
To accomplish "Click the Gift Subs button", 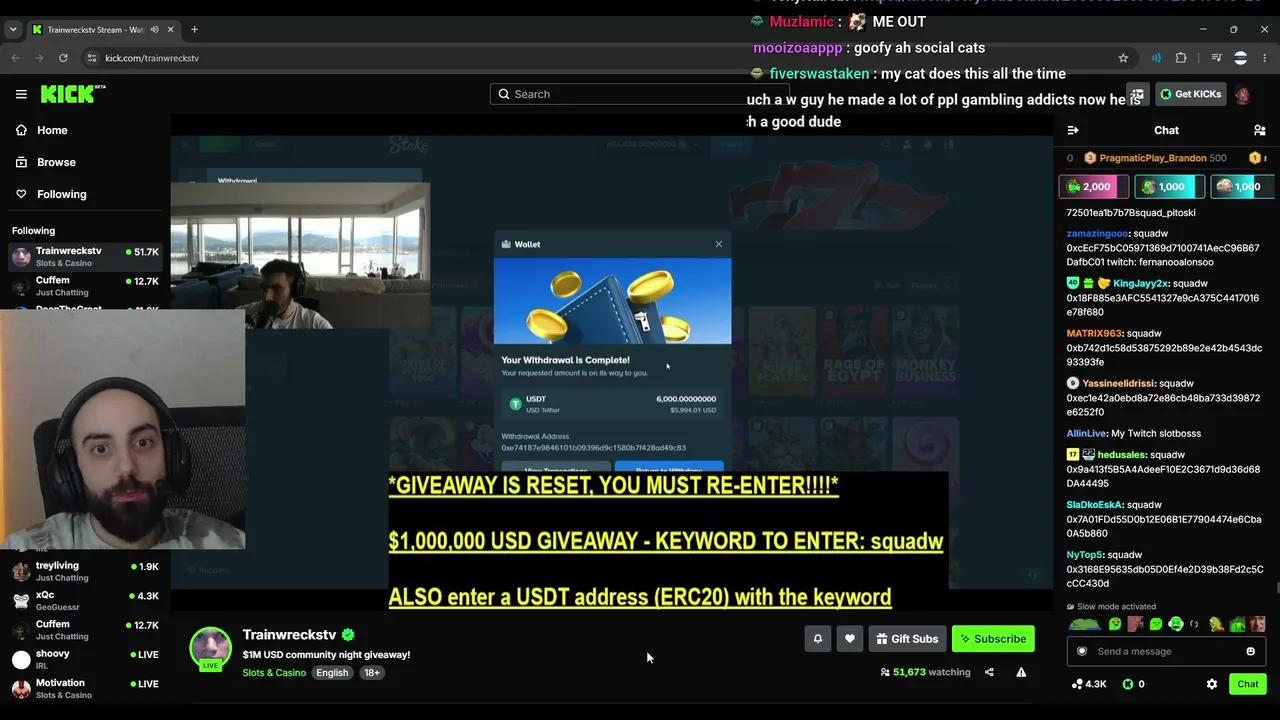I will click(x=907, y=639).
